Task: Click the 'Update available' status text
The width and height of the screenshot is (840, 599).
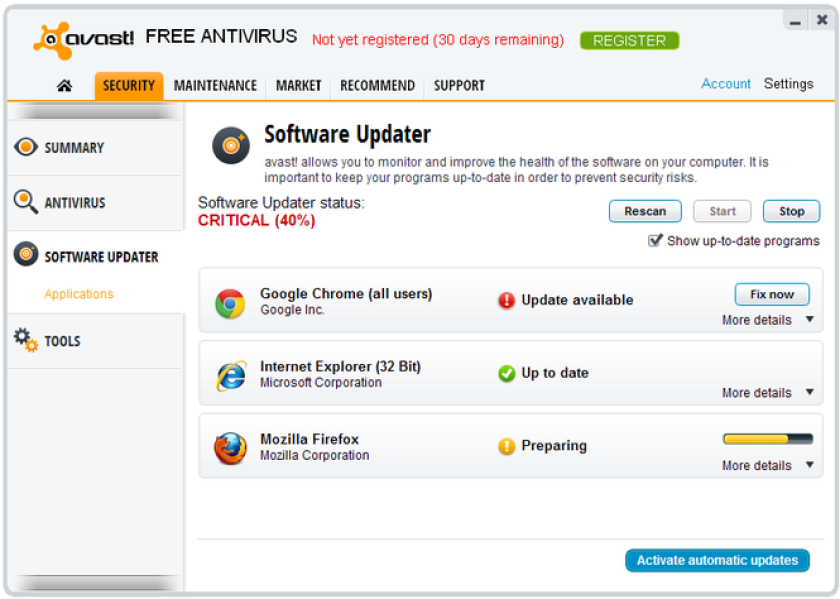Action: coord(578,300)
